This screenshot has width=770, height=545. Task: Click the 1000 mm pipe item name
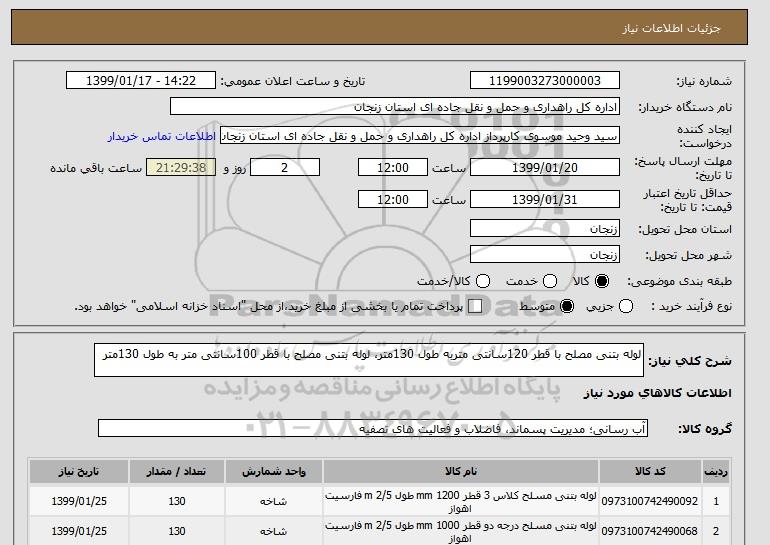[x=461, y=532]
